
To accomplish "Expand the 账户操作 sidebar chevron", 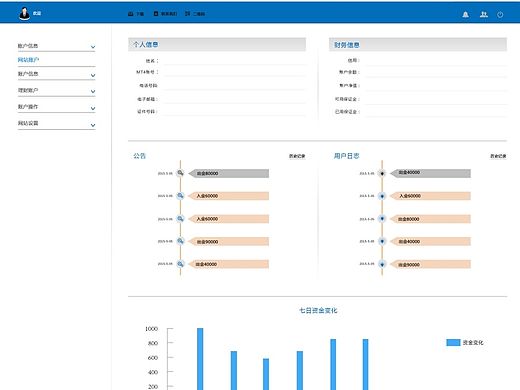I will pyautogui.click(x=93, y=108).
